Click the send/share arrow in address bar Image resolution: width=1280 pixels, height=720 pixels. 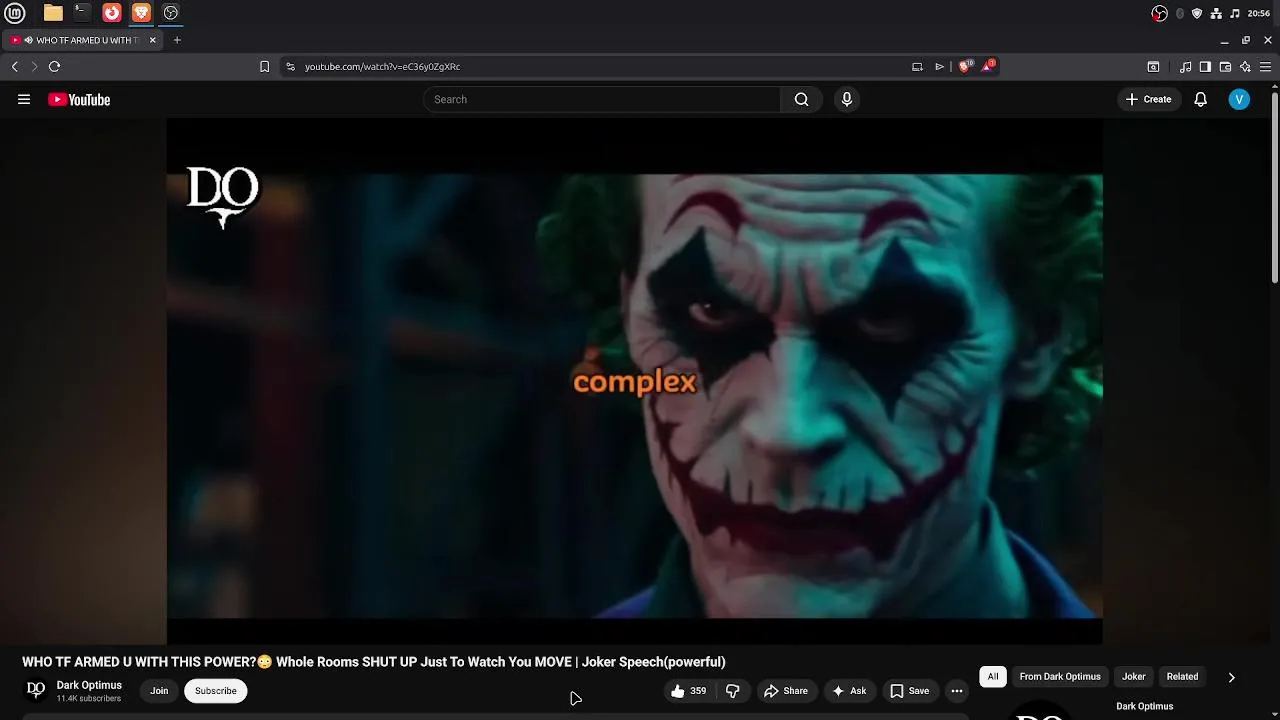[x=939, y=66]
